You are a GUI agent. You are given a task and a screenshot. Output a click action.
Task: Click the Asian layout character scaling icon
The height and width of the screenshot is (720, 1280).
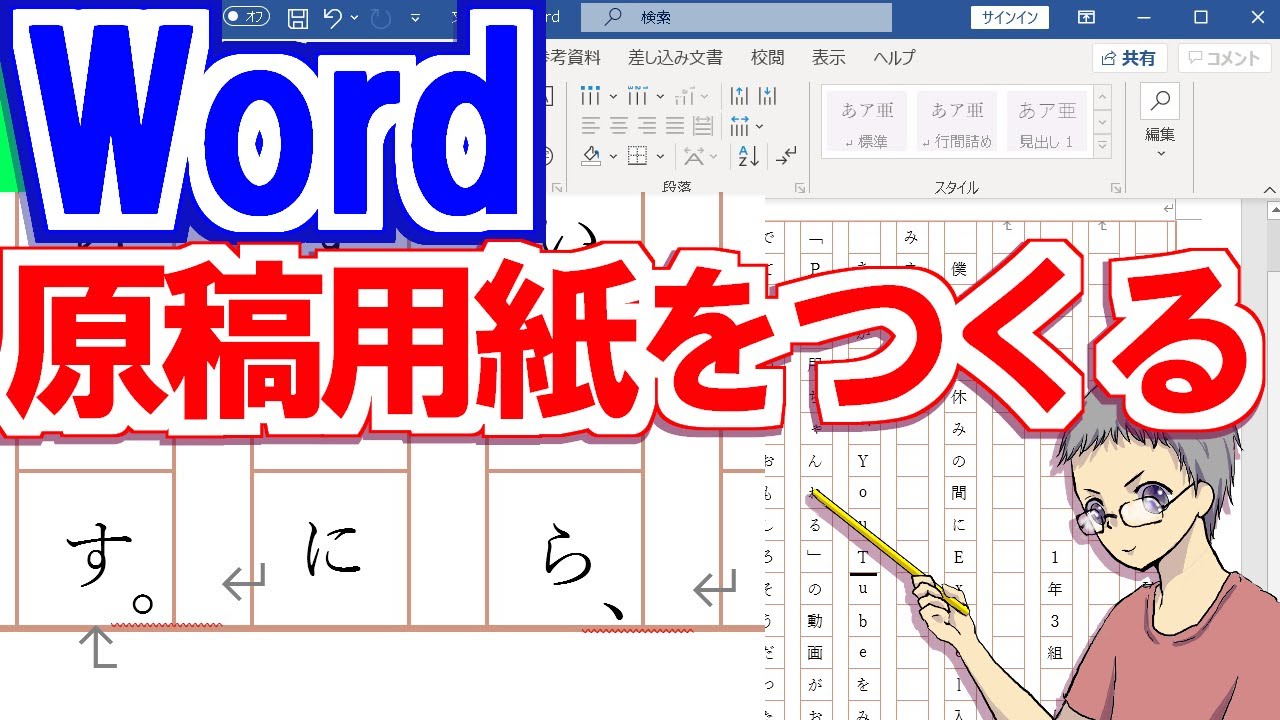click(693, 156)
